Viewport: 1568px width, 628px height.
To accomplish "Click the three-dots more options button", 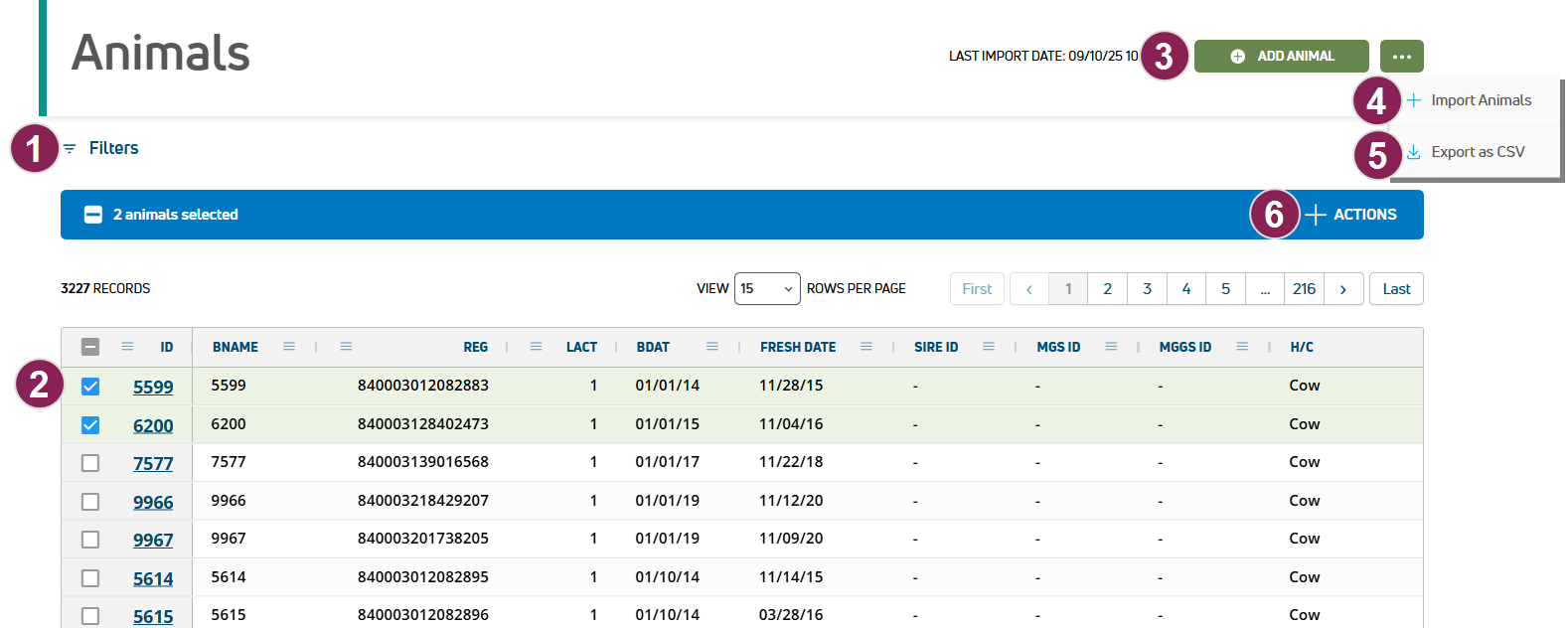I will [1401, 57].
